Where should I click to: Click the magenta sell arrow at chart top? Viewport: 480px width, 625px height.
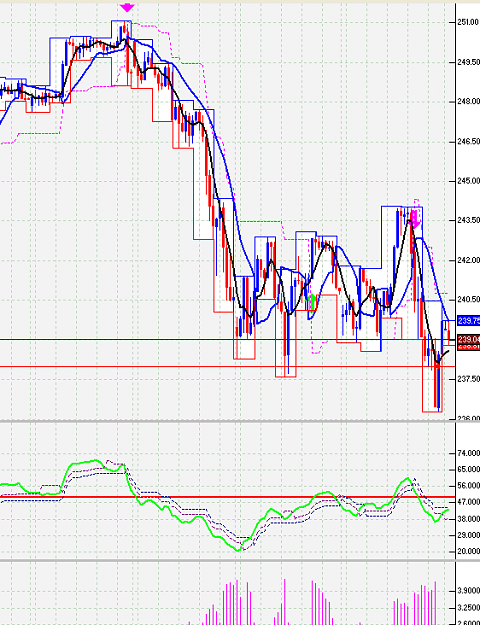pos(127,8)
